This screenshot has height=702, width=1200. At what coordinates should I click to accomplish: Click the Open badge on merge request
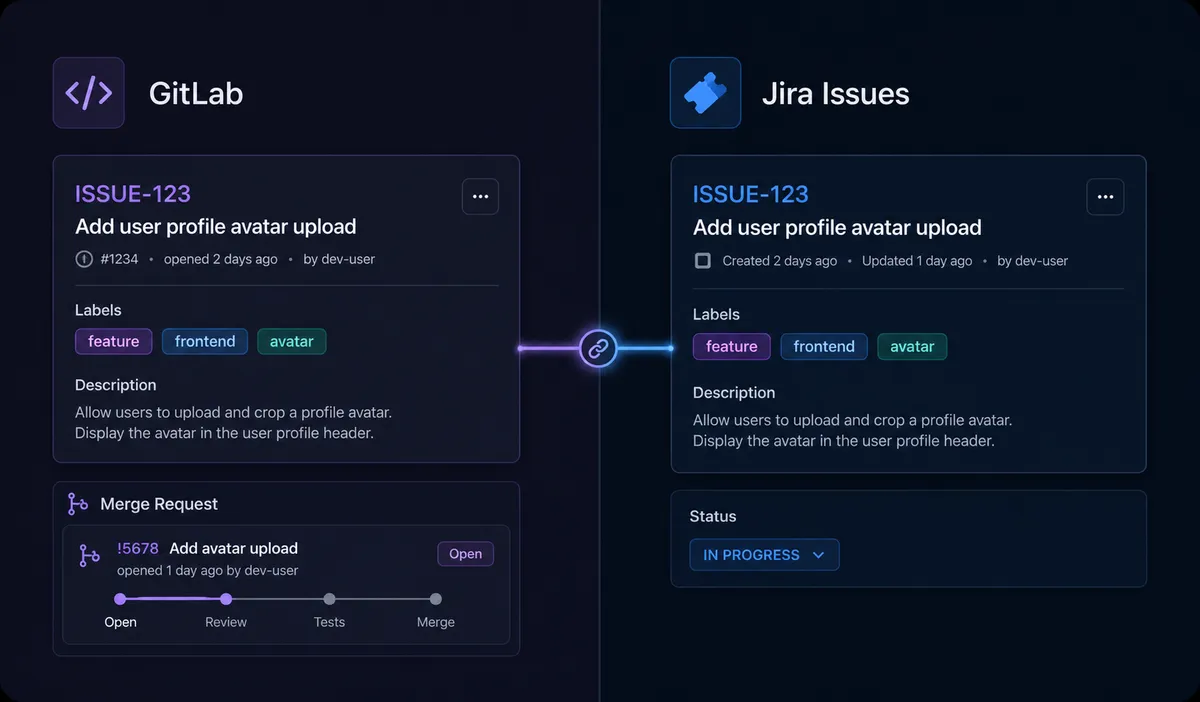tap(465, 554)
